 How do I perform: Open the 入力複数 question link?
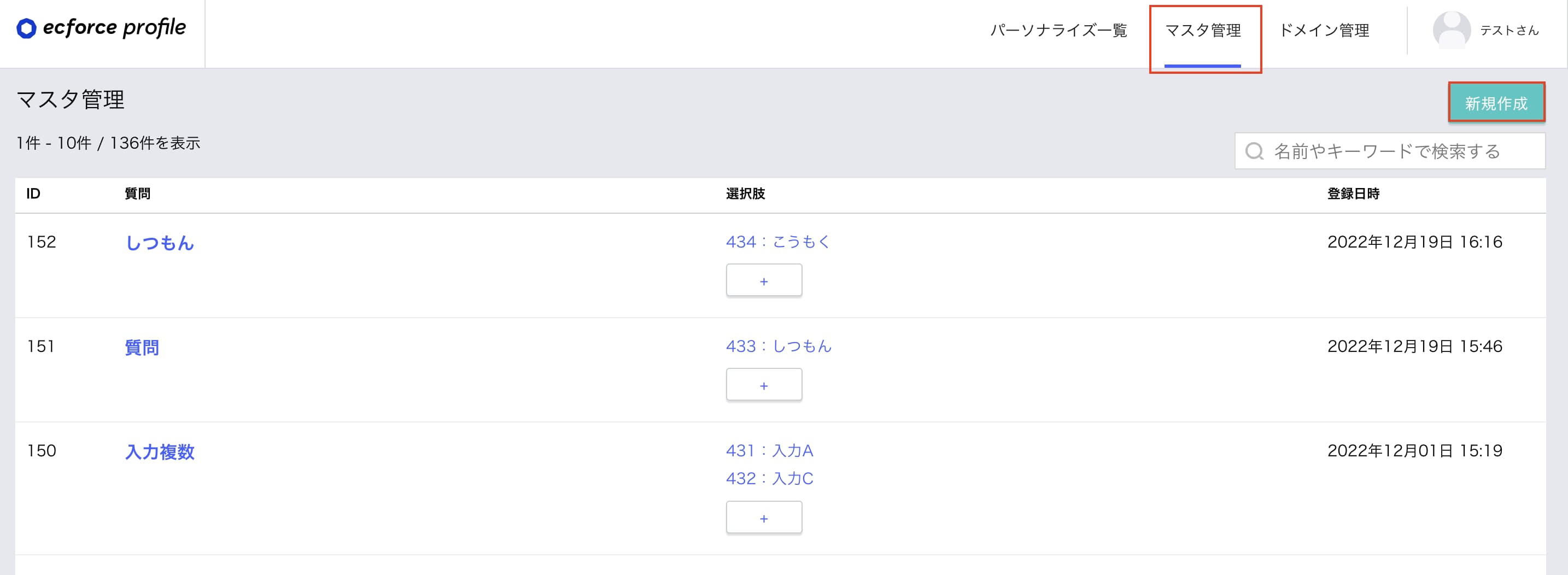point(160,451)
